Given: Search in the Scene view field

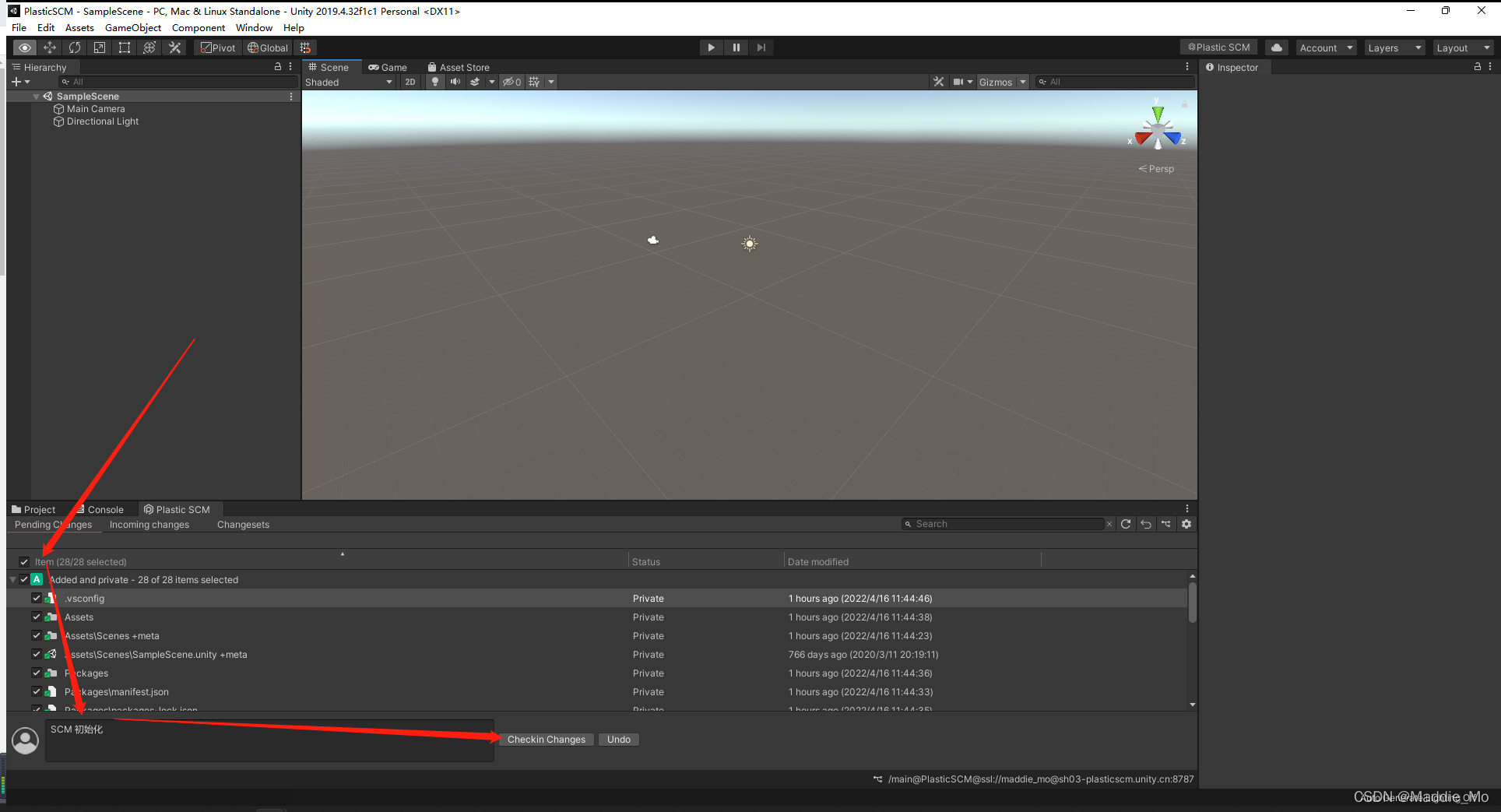Looking at the screenshot, I should 1115,82.
